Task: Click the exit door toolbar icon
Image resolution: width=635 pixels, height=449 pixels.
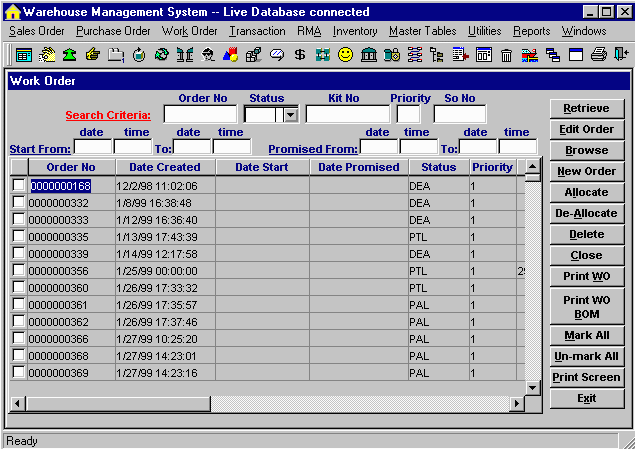Action: pyautogui.click(x=621, y=55)
